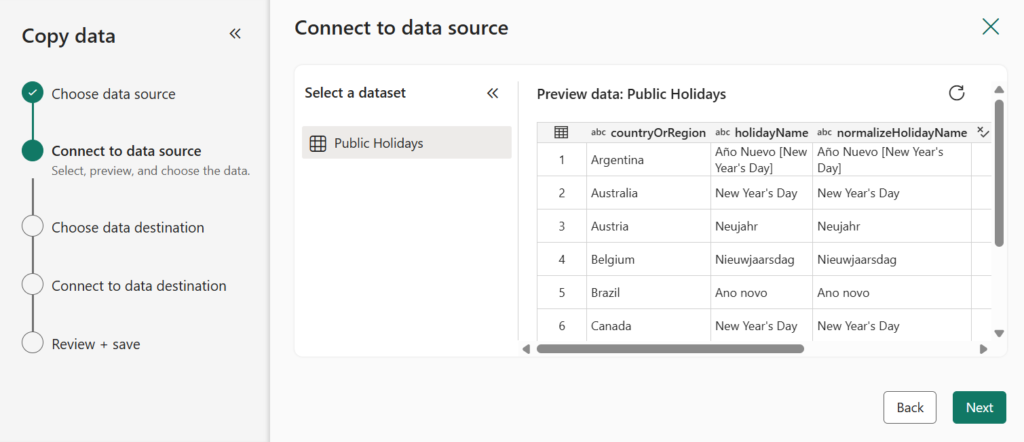Click the table grid icon in header
1024x442 pixels.
coord(561,132)
